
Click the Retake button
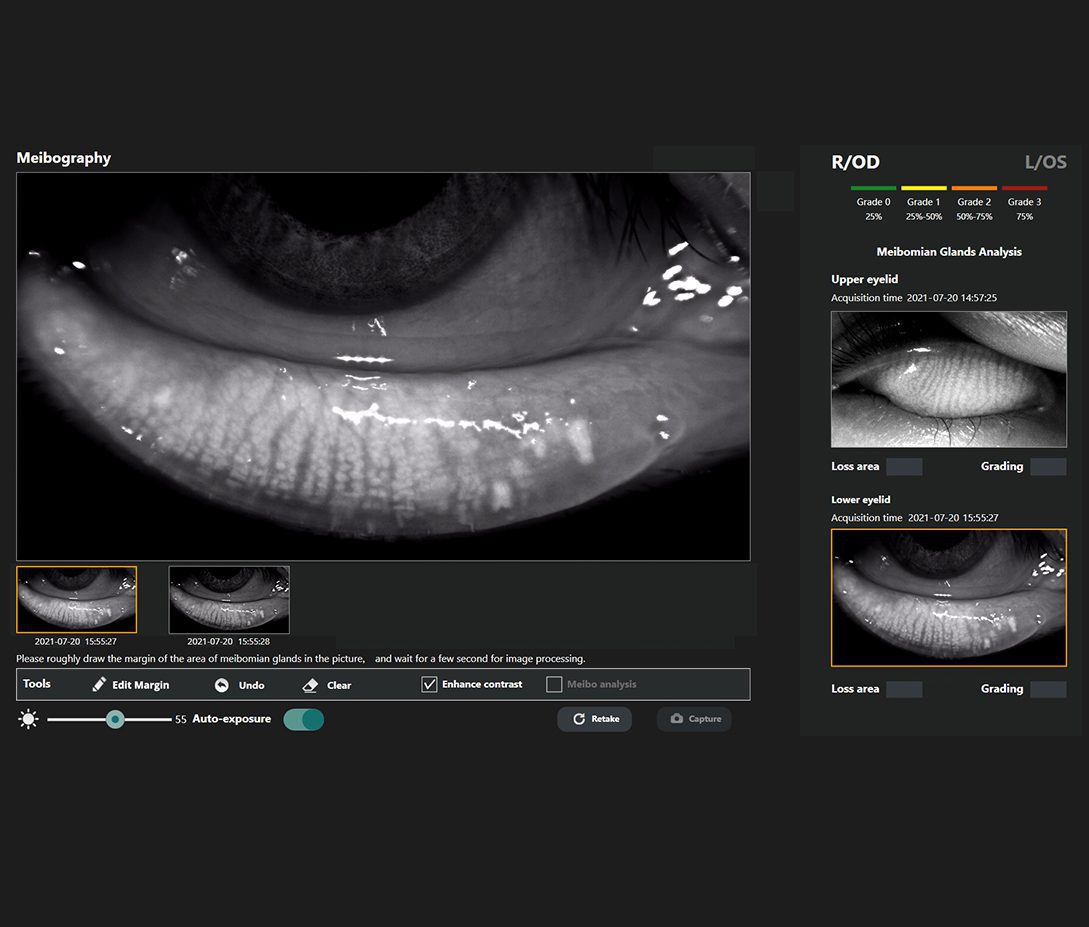point(594,719)
